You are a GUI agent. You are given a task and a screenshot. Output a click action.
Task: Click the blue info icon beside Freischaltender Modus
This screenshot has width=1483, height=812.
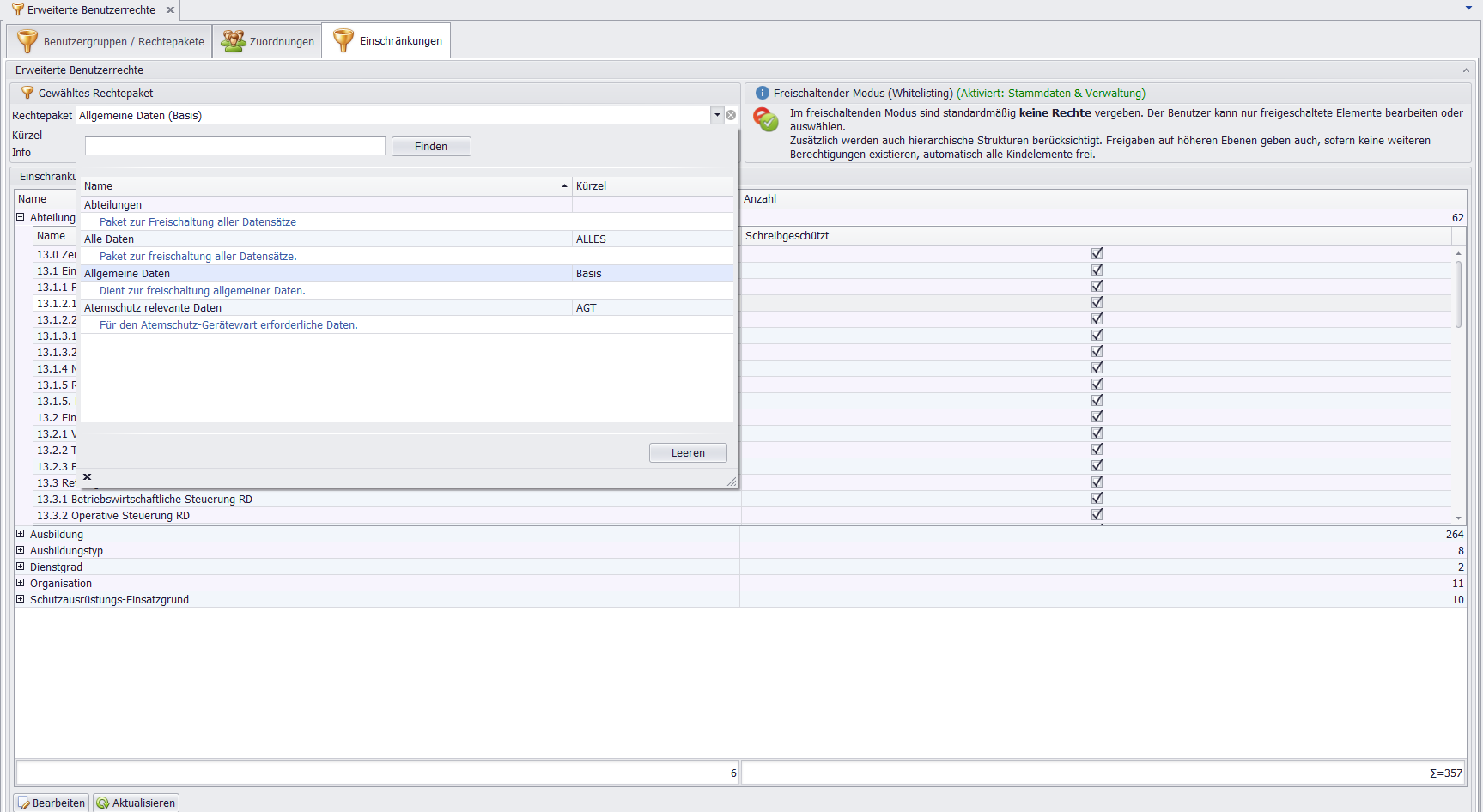tap(762, 93)
